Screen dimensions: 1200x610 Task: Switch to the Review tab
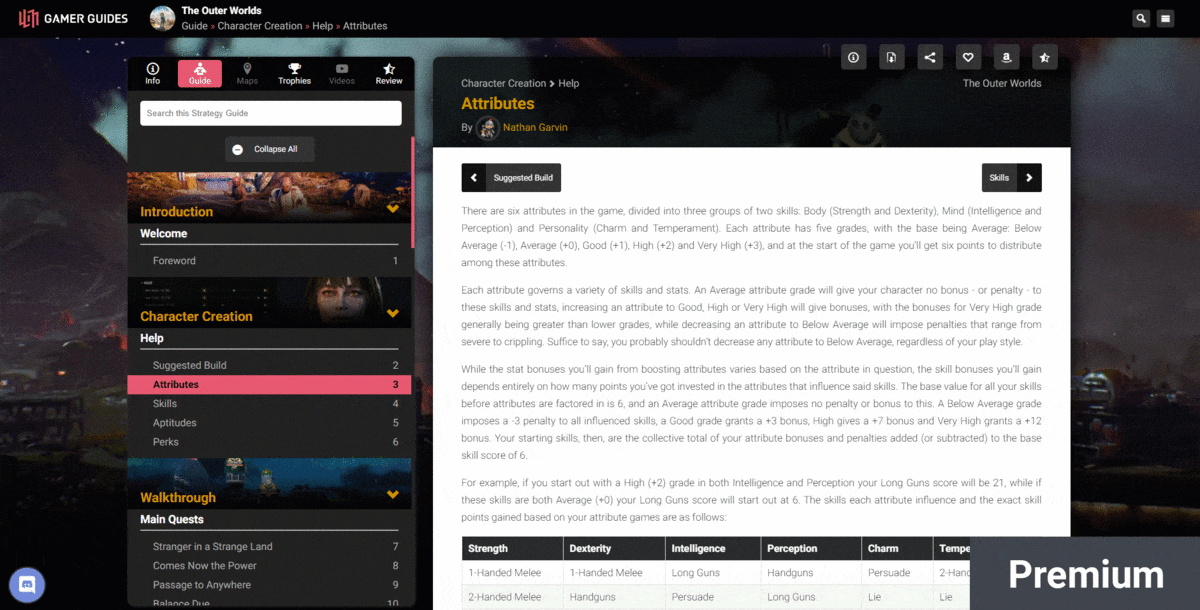coord(389,74)
